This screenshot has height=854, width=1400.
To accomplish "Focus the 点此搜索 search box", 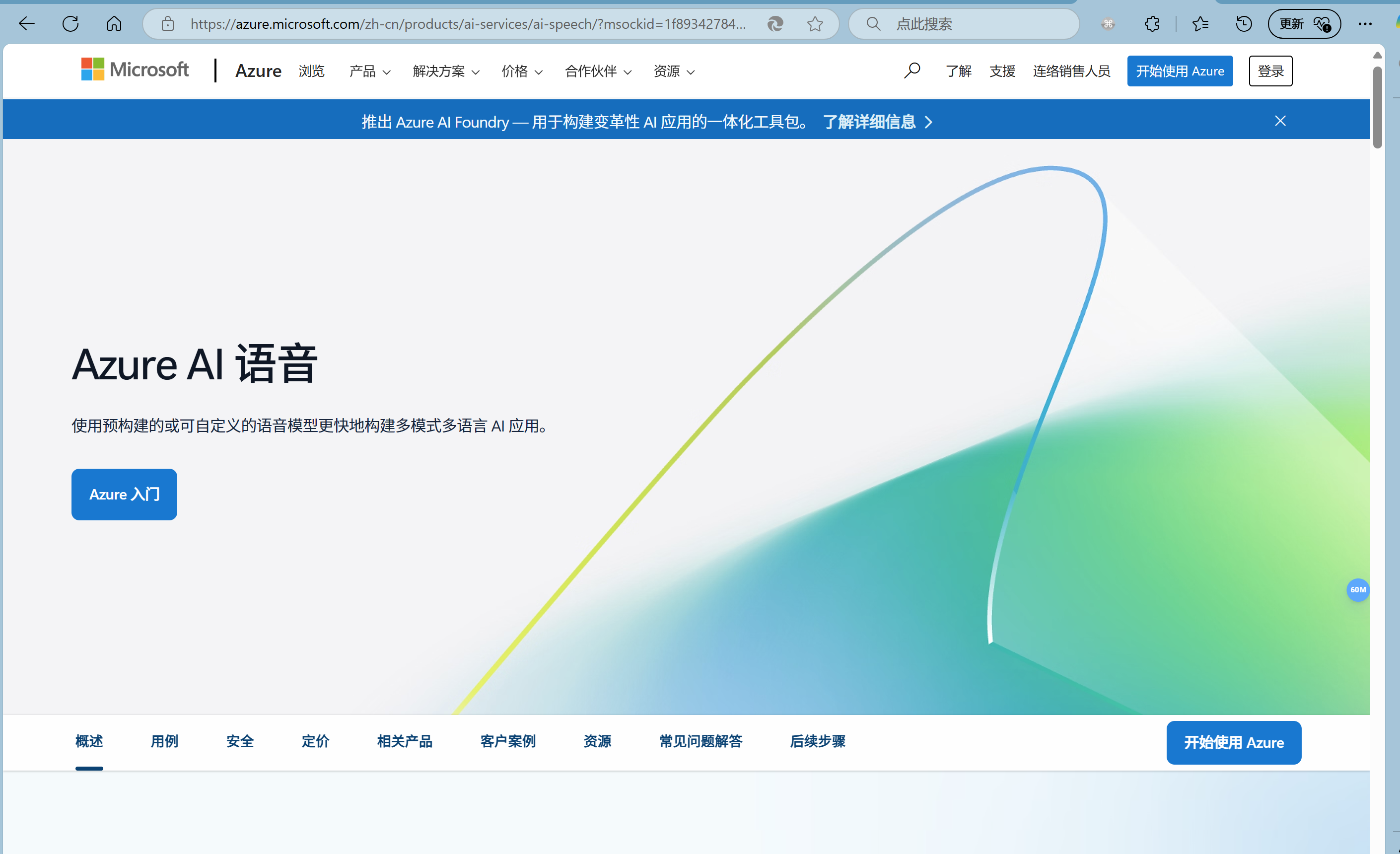I will click(978, 24).
